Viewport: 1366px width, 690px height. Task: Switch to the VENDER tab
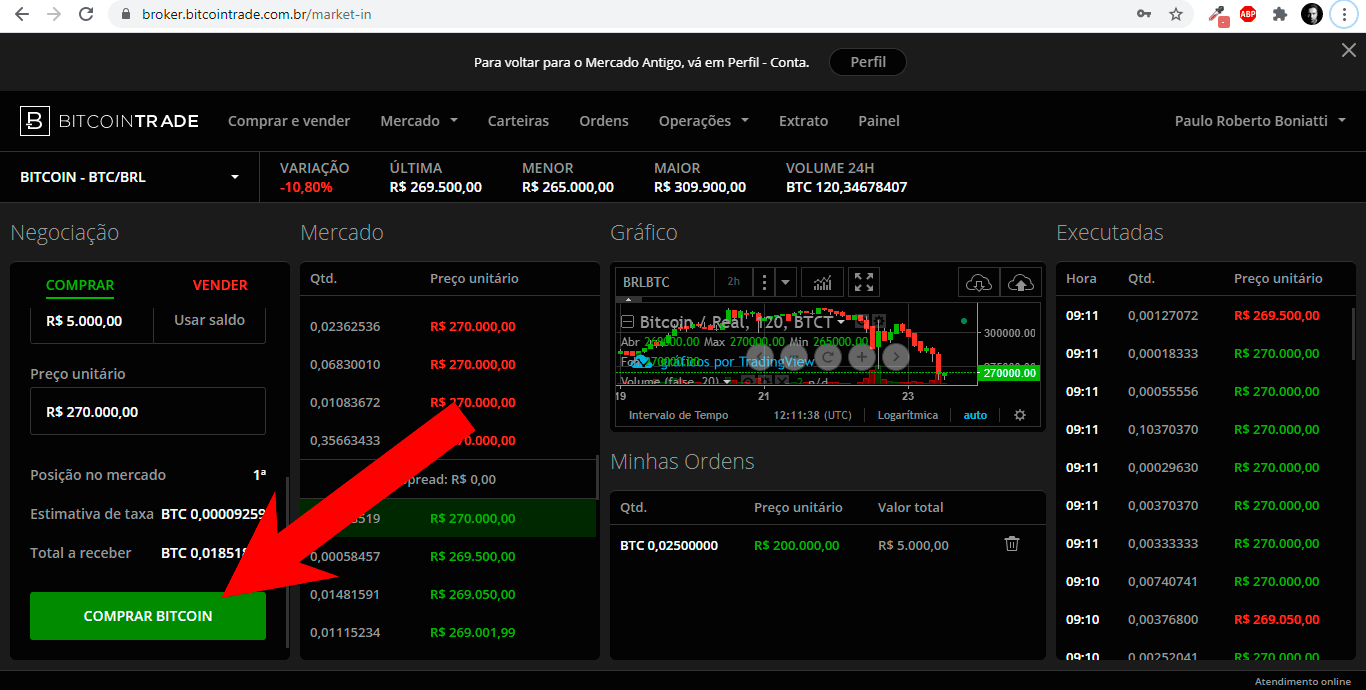[219, 285]
